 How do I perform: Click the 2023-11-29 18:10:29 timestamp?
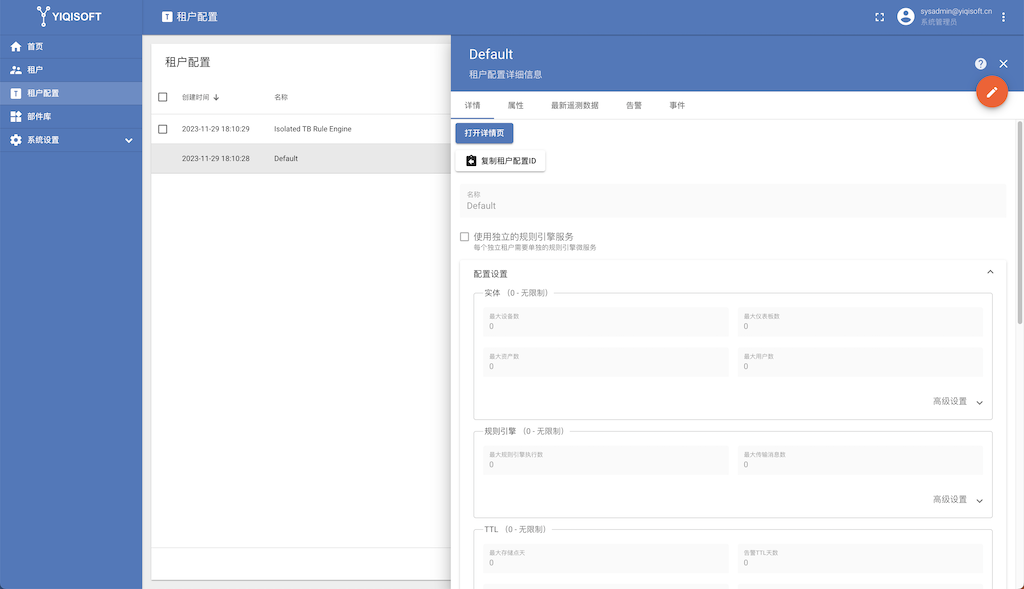coord(216,129)
